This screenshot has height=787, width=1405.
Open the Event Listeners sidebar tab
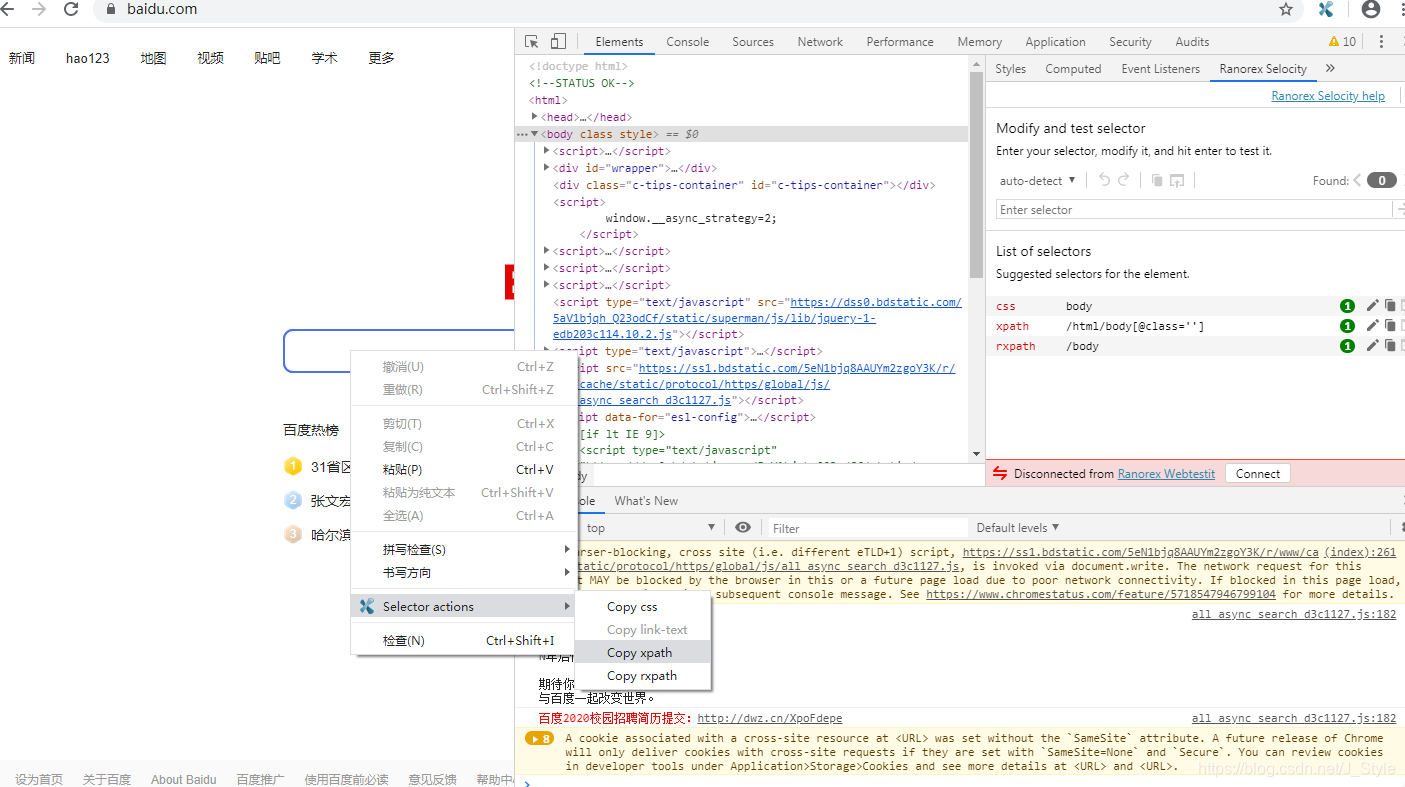pos(1160,69)
